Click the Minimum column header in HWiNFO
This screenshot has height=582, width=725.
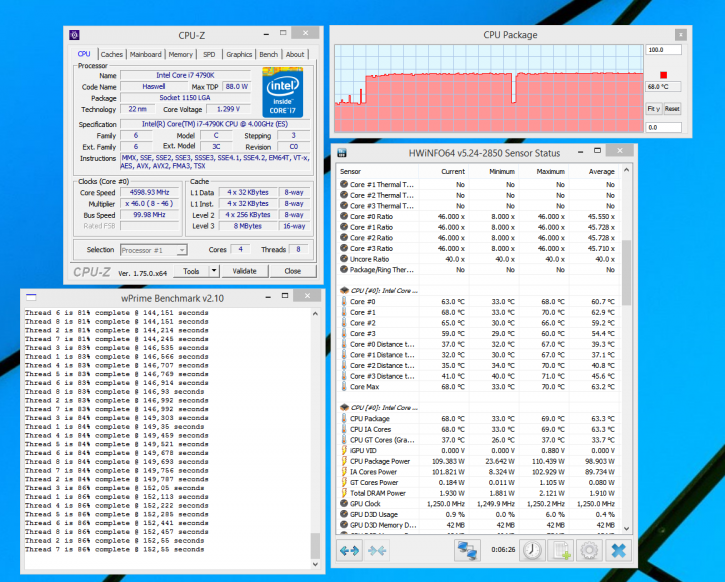pyautogui.click(x=494, y=172)
